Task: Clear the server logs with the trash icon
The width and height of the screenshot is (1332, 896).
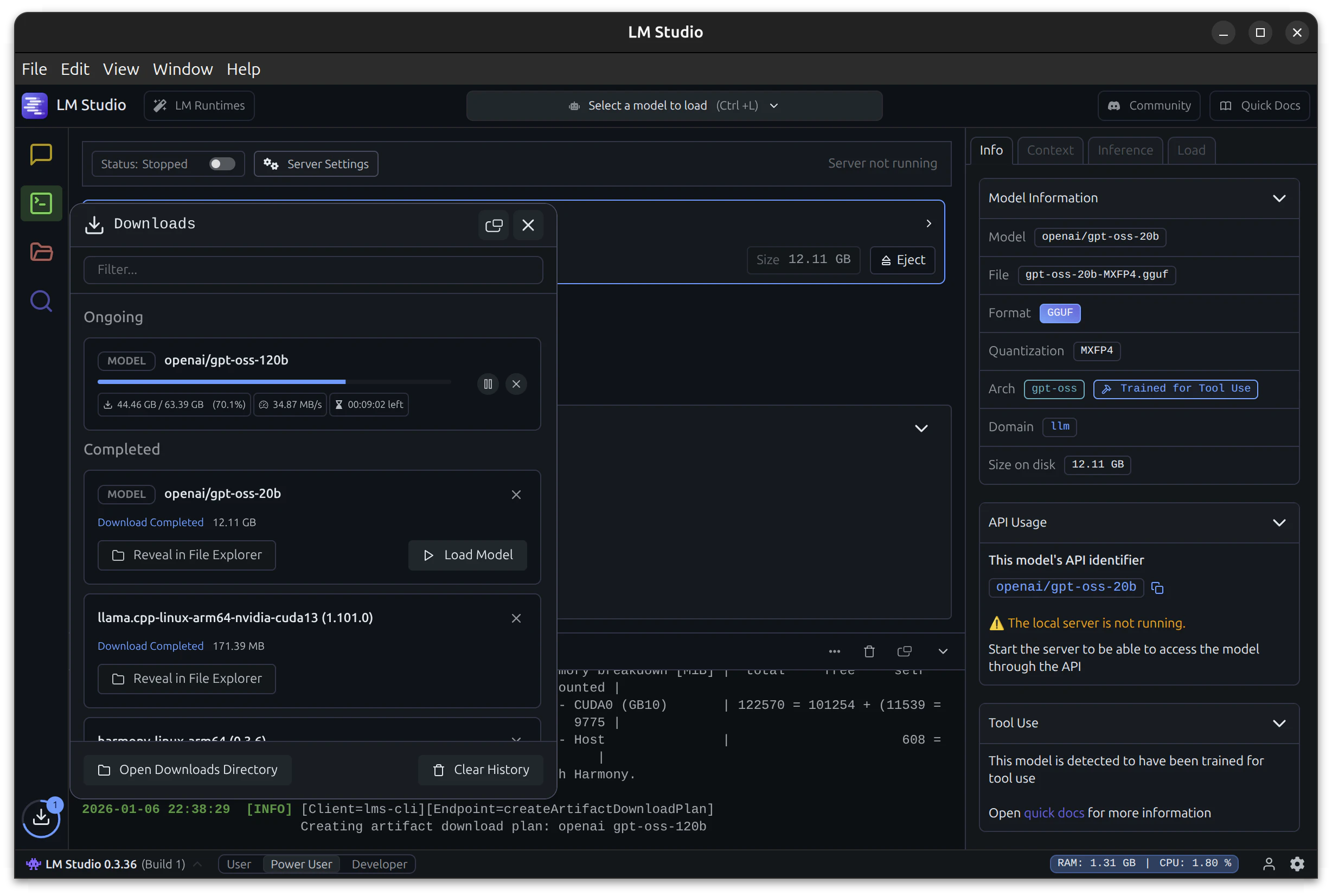Action: click(869, 651)
